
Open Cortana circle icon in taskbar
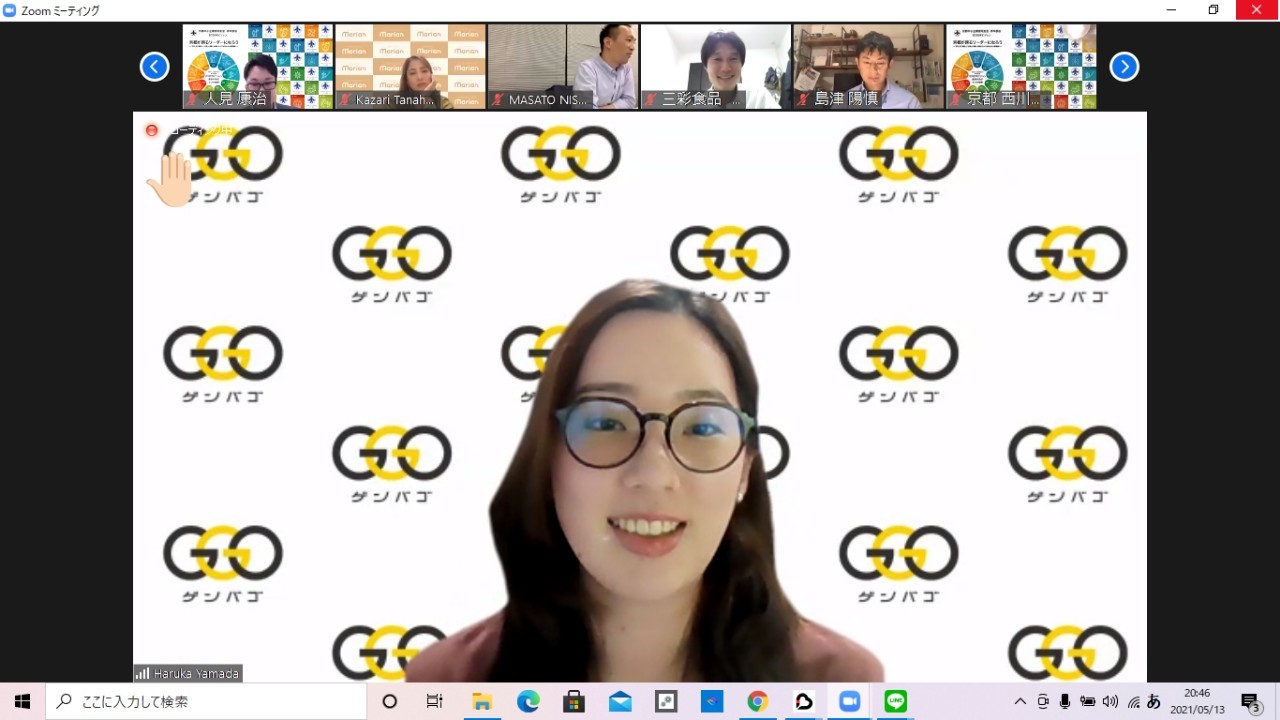[390, 702]
